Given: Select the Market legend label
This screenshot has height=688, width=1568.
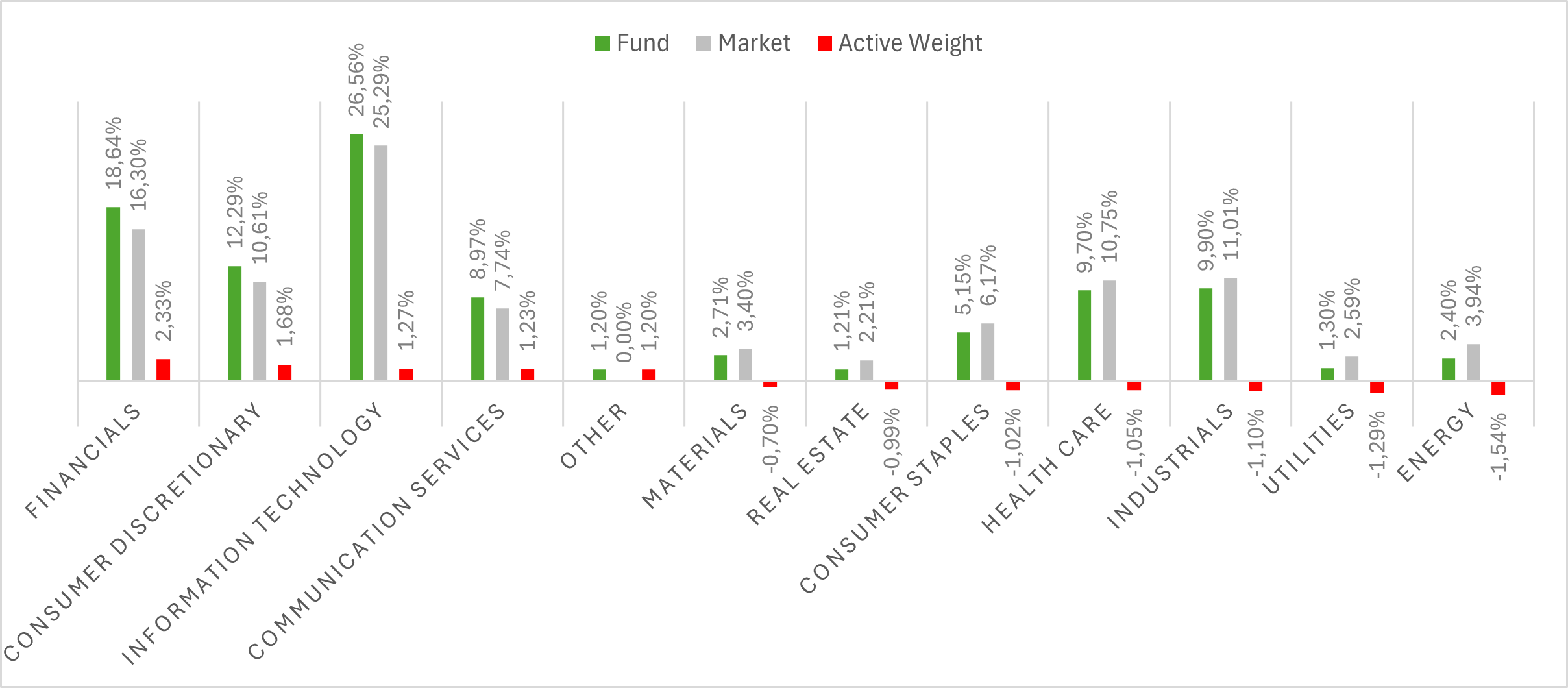Looking at the screenshot, I should point(754,43).
